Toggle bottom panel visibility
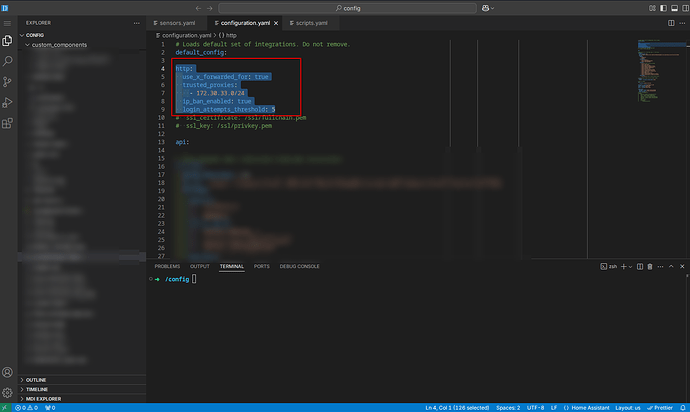 [674, 8]
